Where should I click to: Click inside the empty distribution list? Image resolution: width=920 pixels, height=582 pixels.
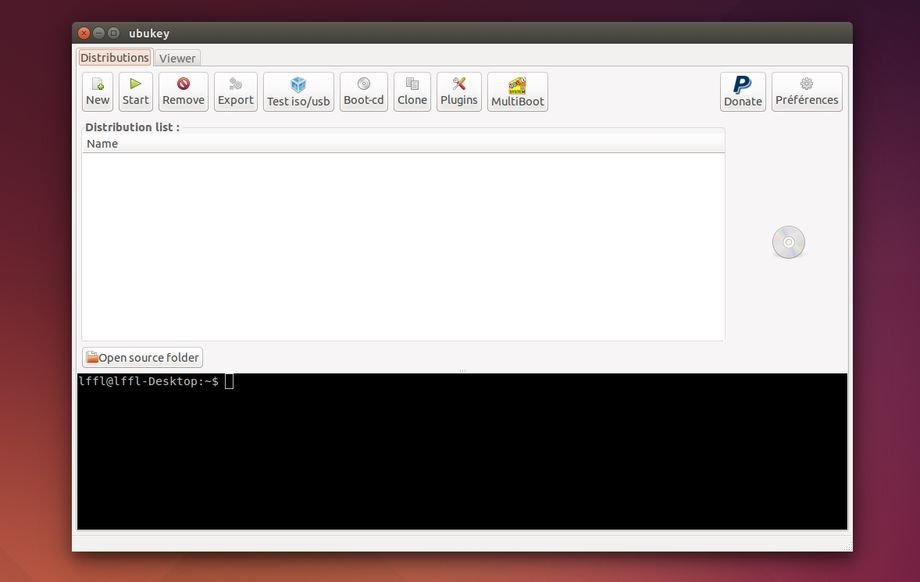click(x=402, y=246)
